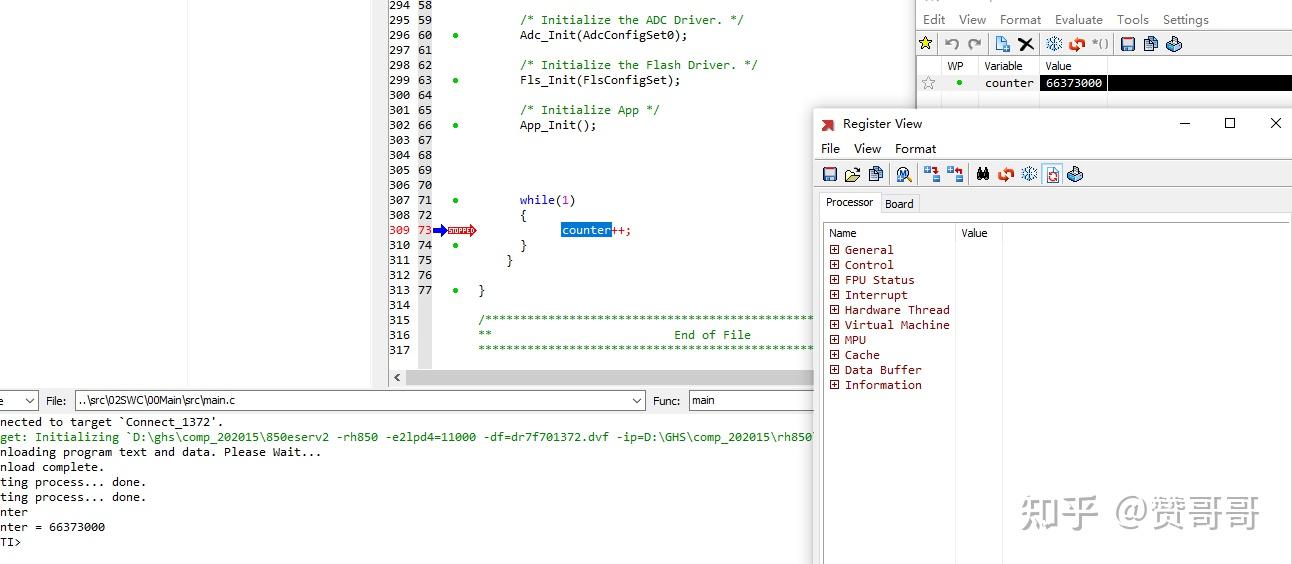Add a new variable using the document-plus icon
This screenshot has height=564, width=1292.
[x=1002, y=44]
